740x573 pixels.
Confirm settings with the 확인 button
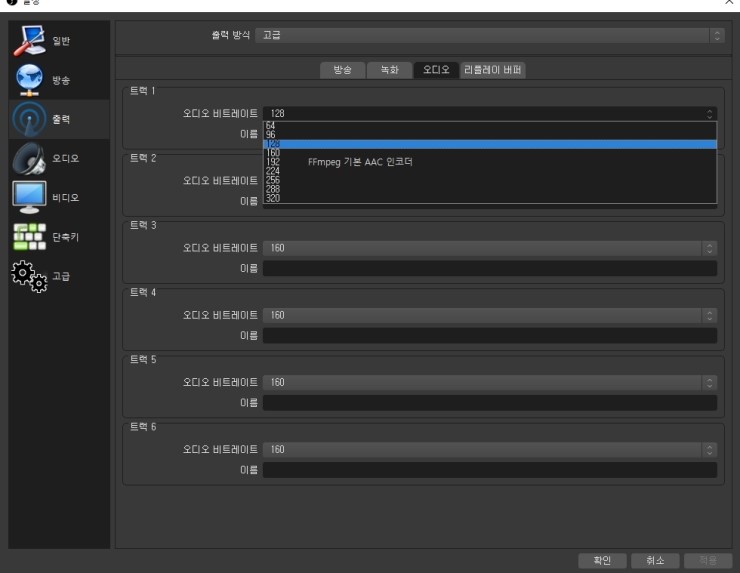tap(602, 561)
